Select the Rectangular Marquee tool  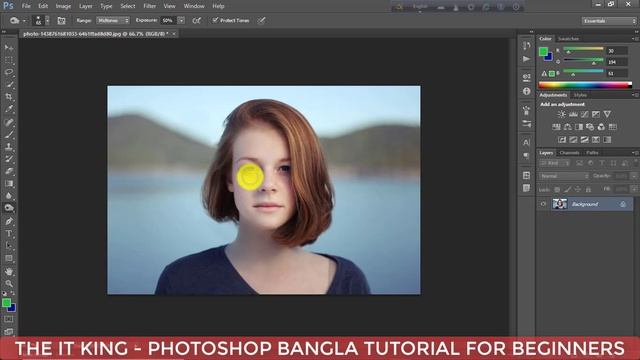coord(9,60)
